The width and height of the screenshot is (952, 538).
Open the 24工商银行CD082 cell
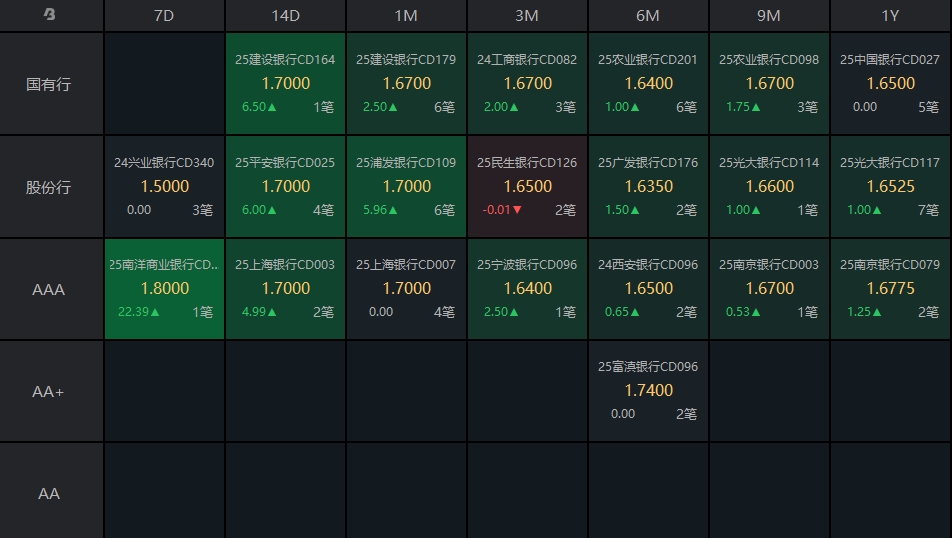click(527, 83)
